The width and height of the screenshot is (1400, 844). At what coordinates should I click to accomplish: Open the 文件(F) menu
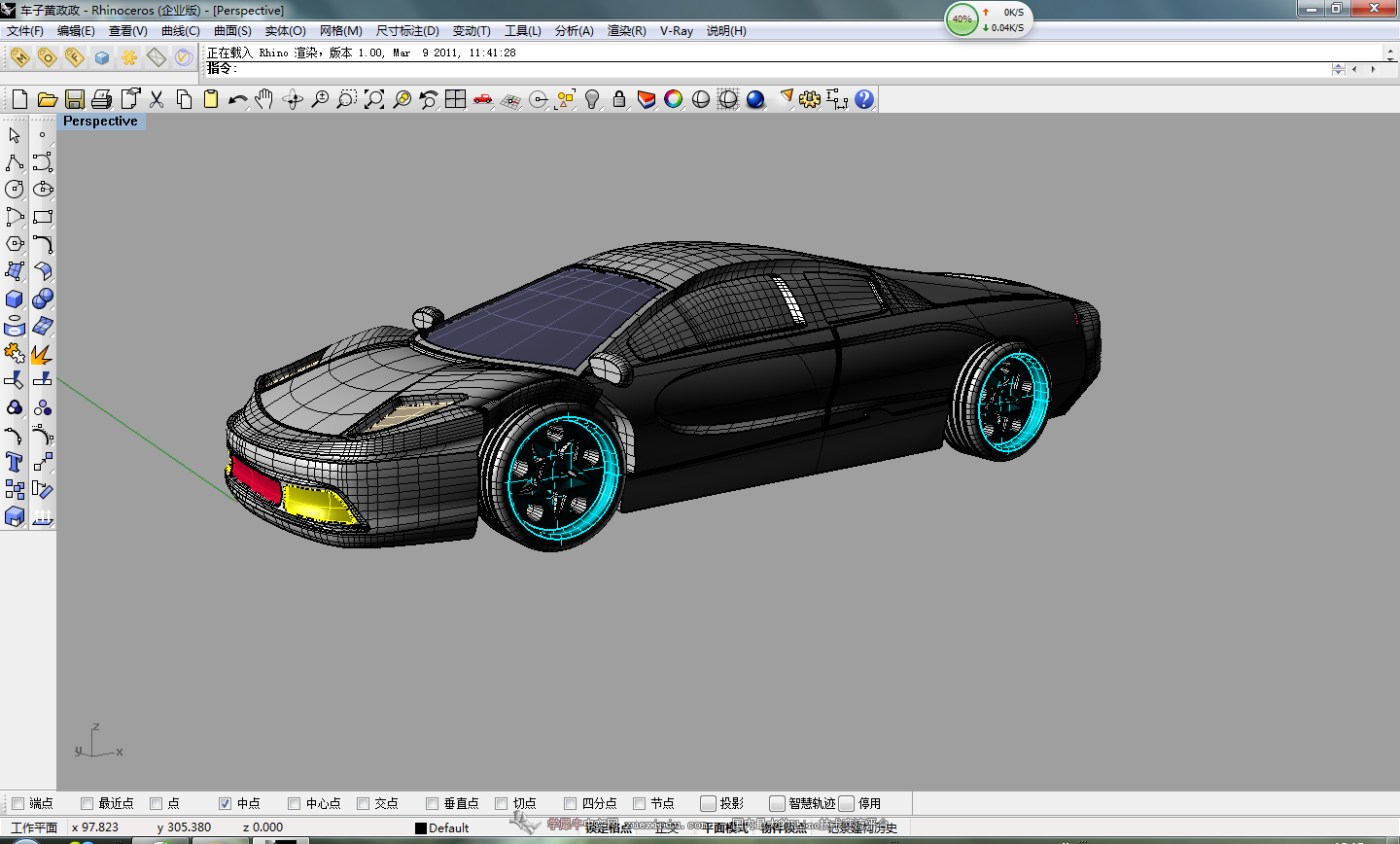pyautogui.click(x=25, y=31)
